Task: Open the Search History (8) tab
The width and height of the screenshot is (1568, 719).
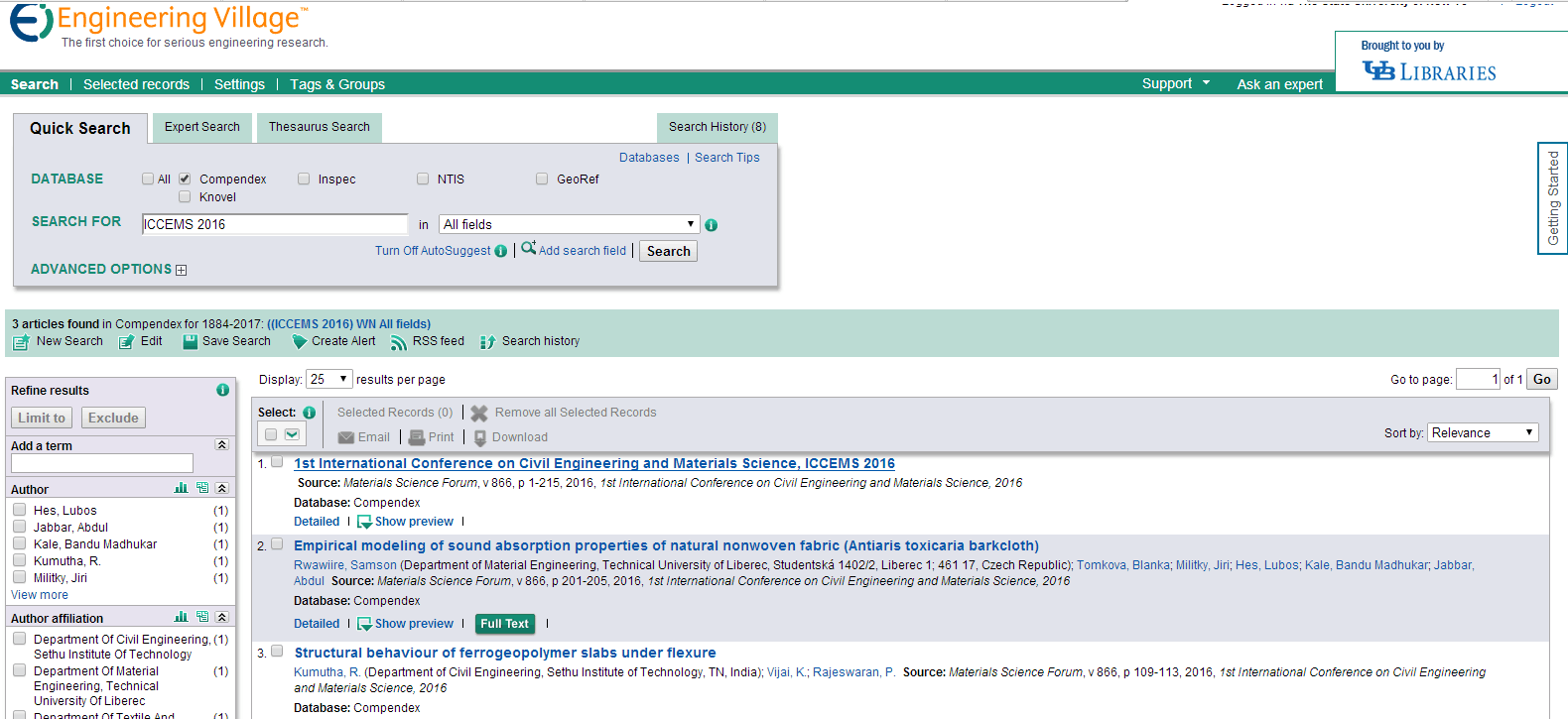Action: [x=718, y=127]
